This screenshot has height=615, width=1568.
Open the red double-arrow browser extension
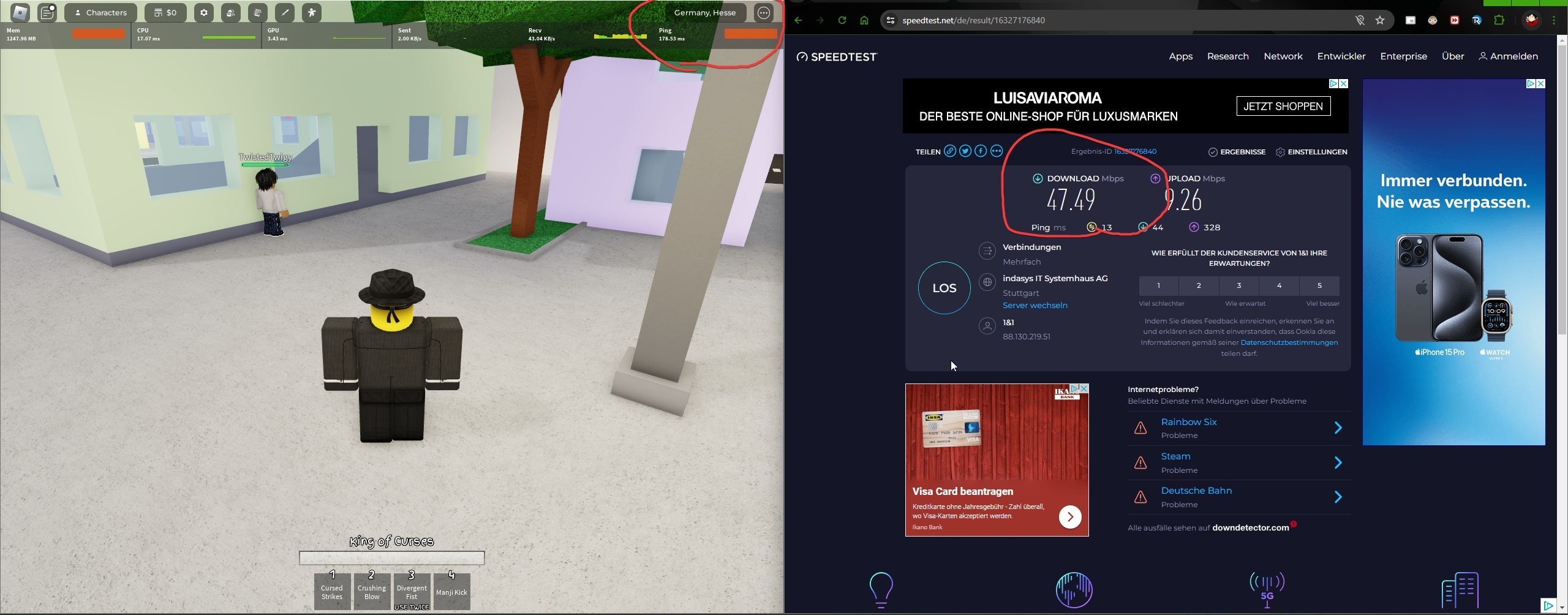[1455, 20]
